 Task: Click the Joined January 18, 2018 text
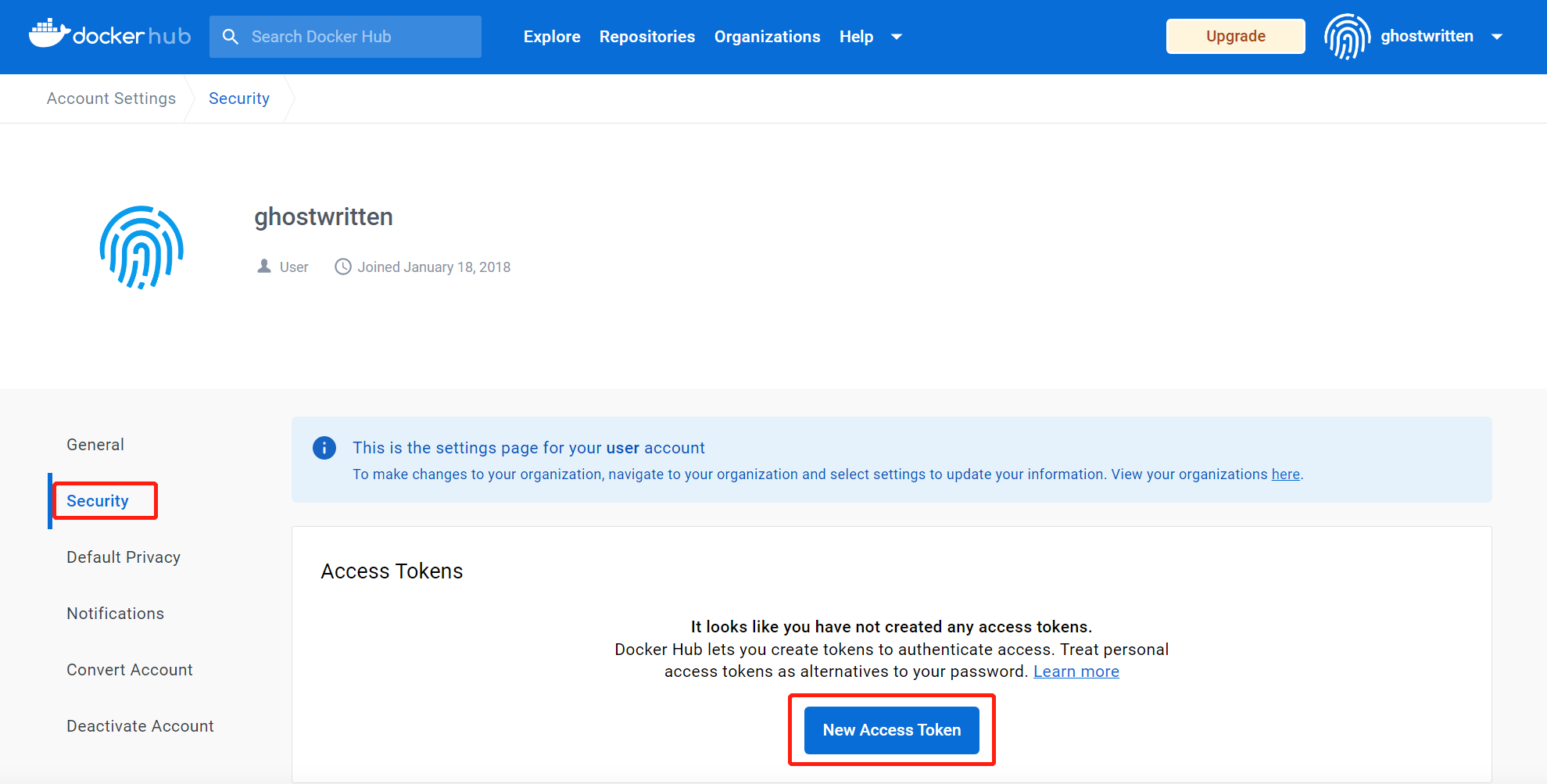point(434,267)
